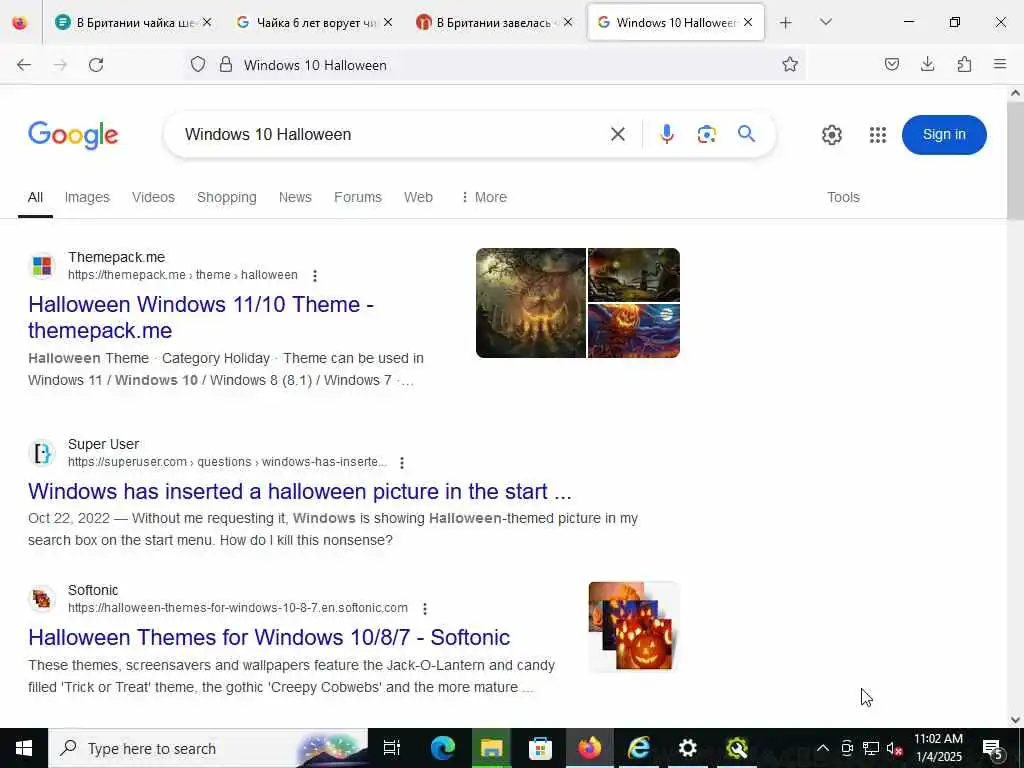This screenshot has width=1024, height=768.
Task: Click the Google logo
Action: coord(73,135)
